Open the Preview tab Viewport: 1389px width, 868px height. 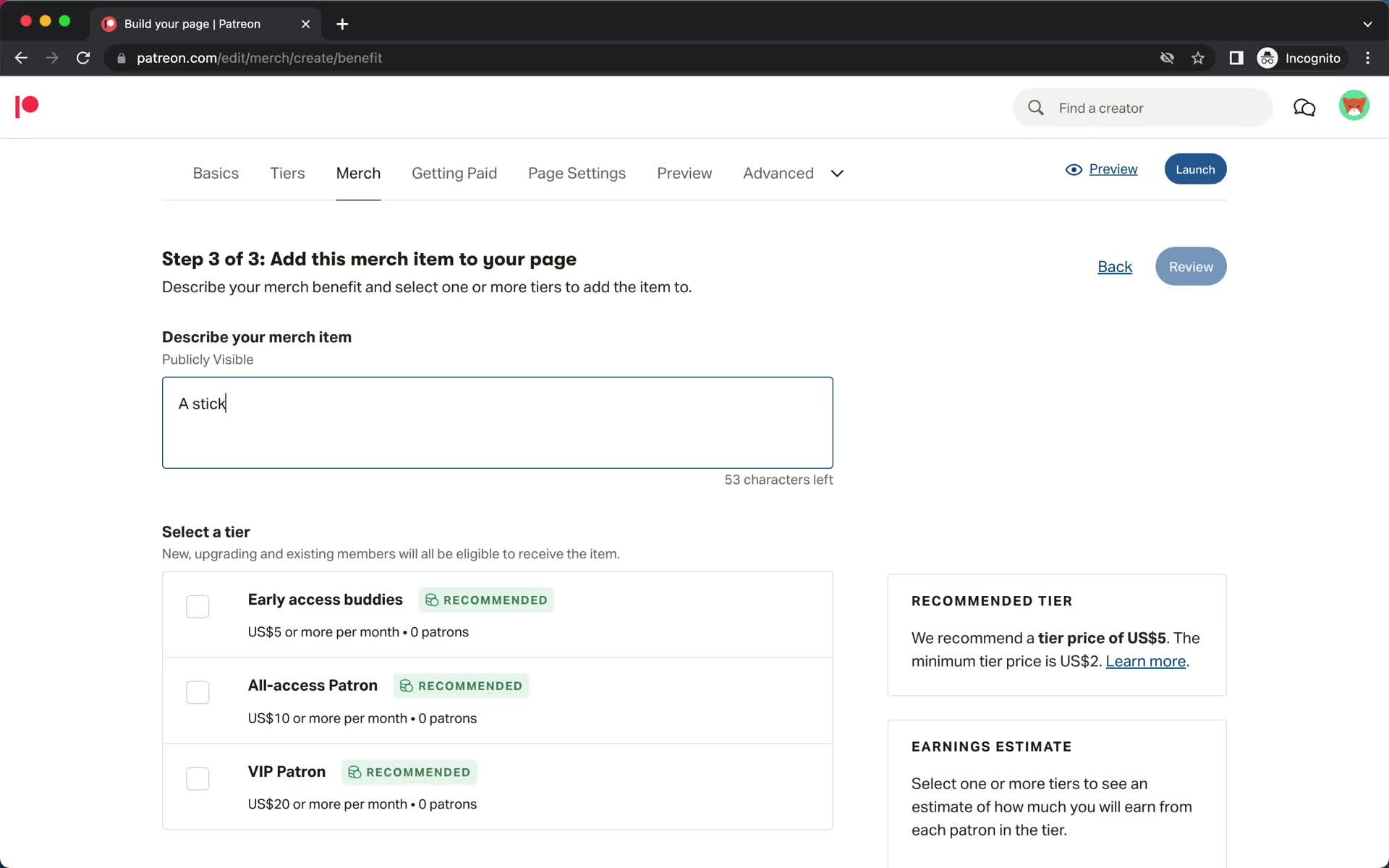pyautogui.click(x=684, y=174)
